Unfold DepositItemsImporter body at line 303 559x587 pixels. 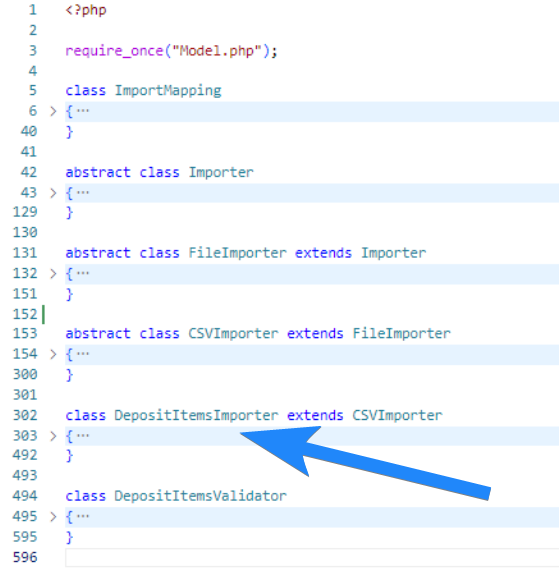point(53,436)
